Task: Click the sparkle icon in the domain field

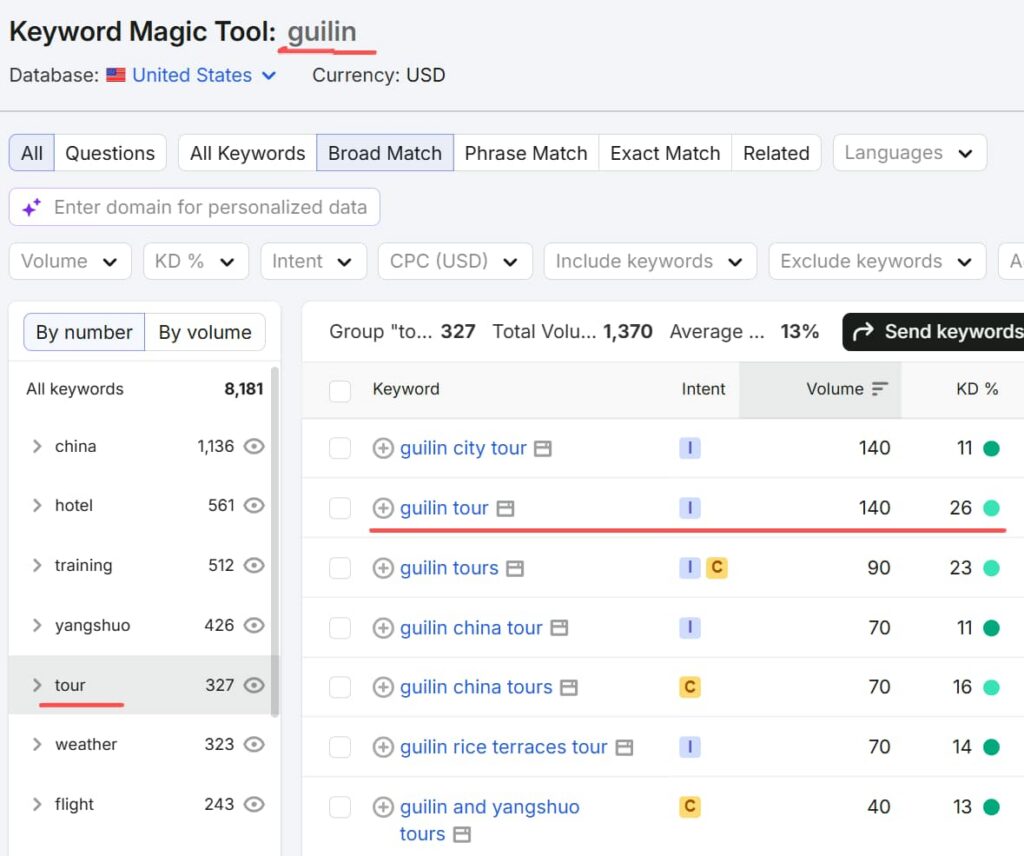Action: click(31, 208)
